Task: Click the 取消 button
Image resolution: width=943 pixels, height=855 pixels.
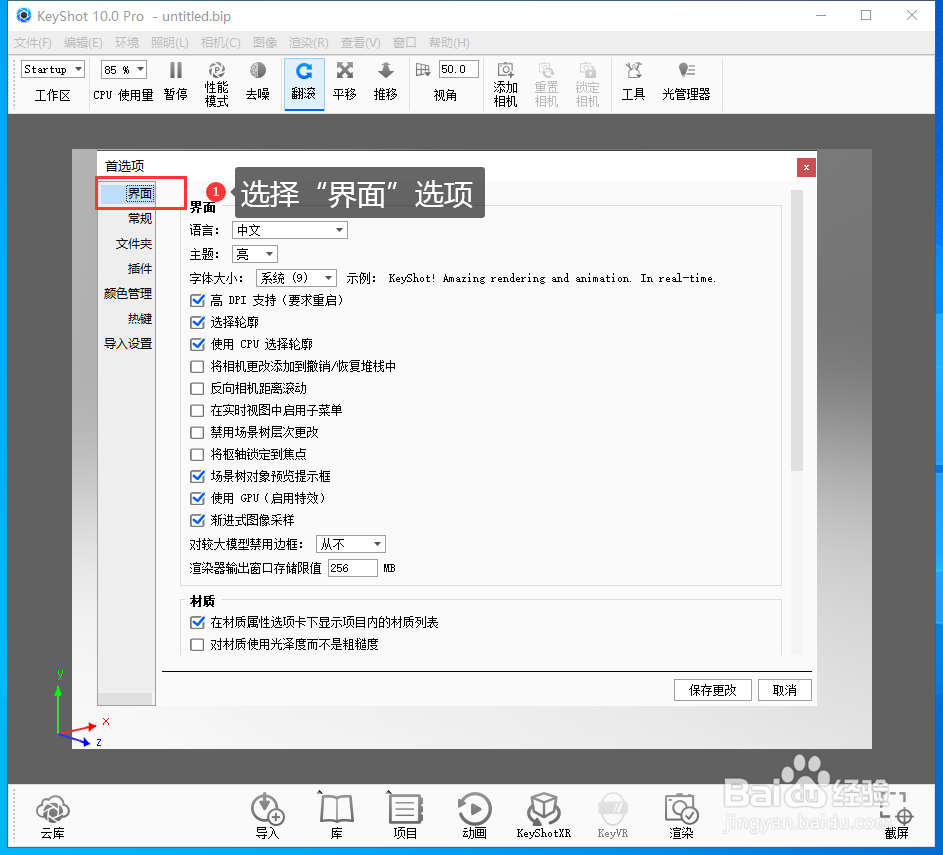Action: [x=785, y=690]
